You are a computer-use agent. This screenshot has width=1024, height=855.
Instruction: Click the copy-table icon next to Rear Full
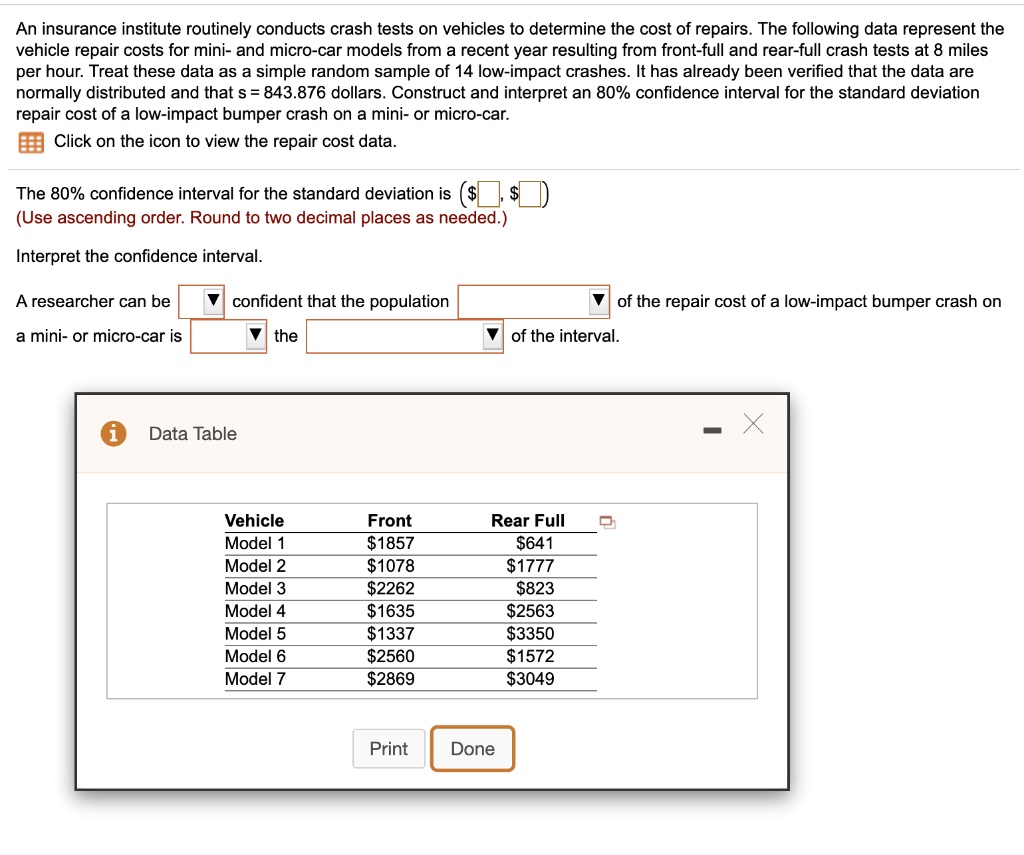point(607,522)
